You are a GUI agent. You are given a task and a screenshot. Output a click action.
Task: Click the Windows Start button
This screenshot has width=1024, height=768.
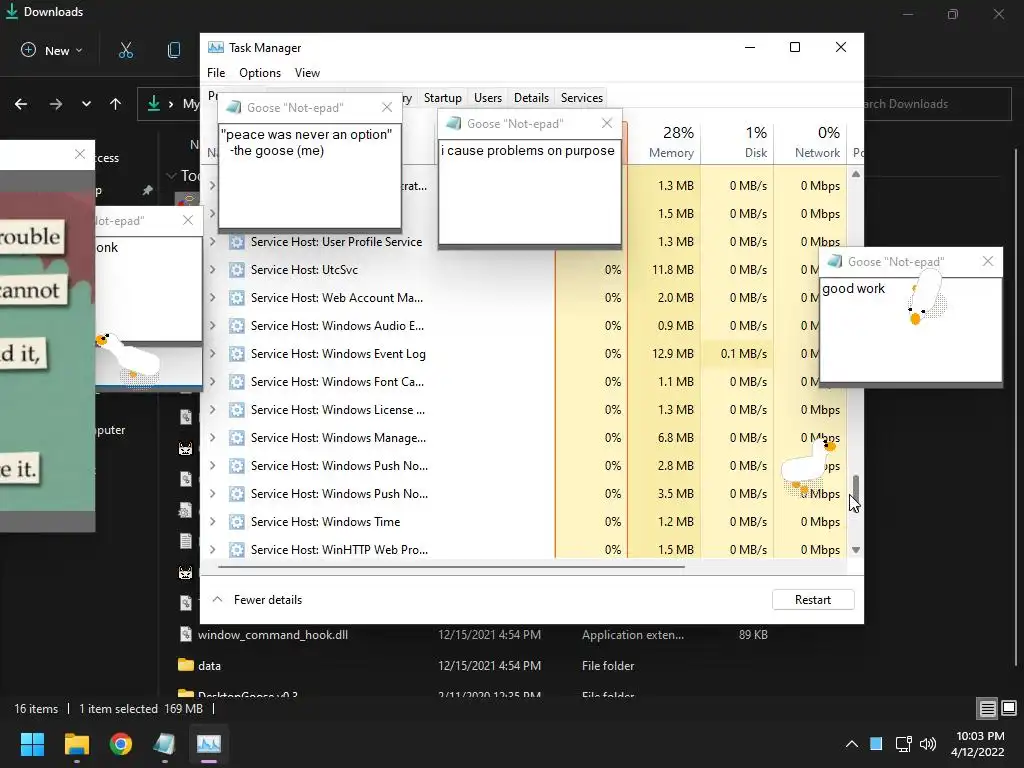(32, 744)
